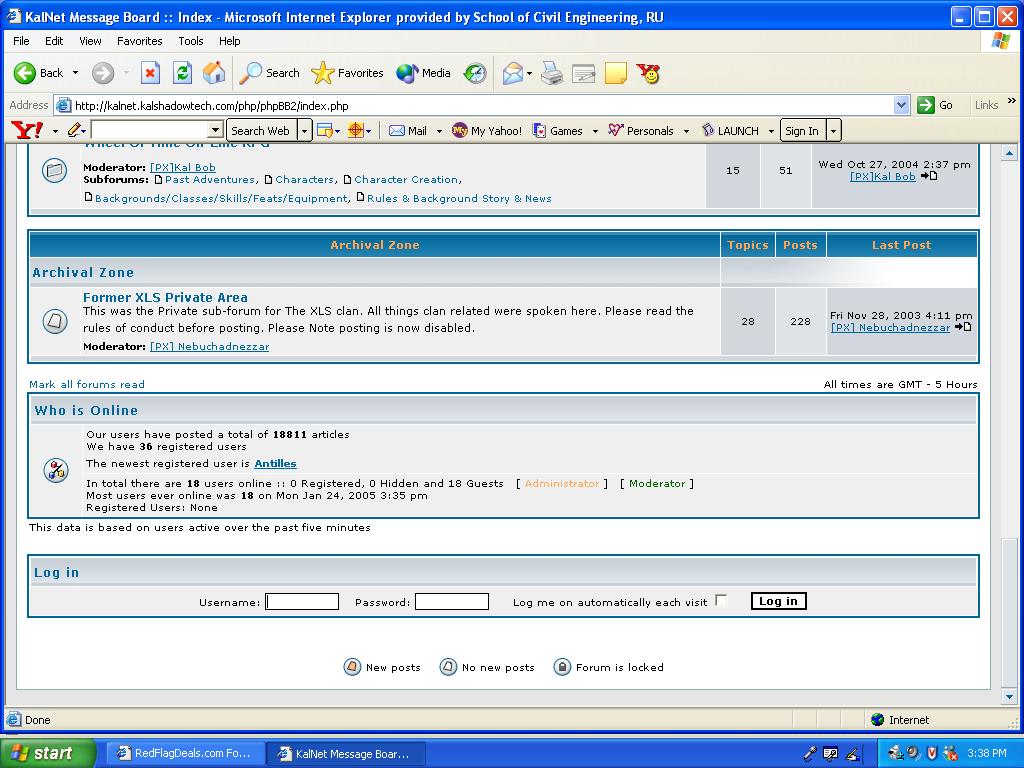
Task: Expand the Sign In dropdown arrow
Action: [833, 131]
